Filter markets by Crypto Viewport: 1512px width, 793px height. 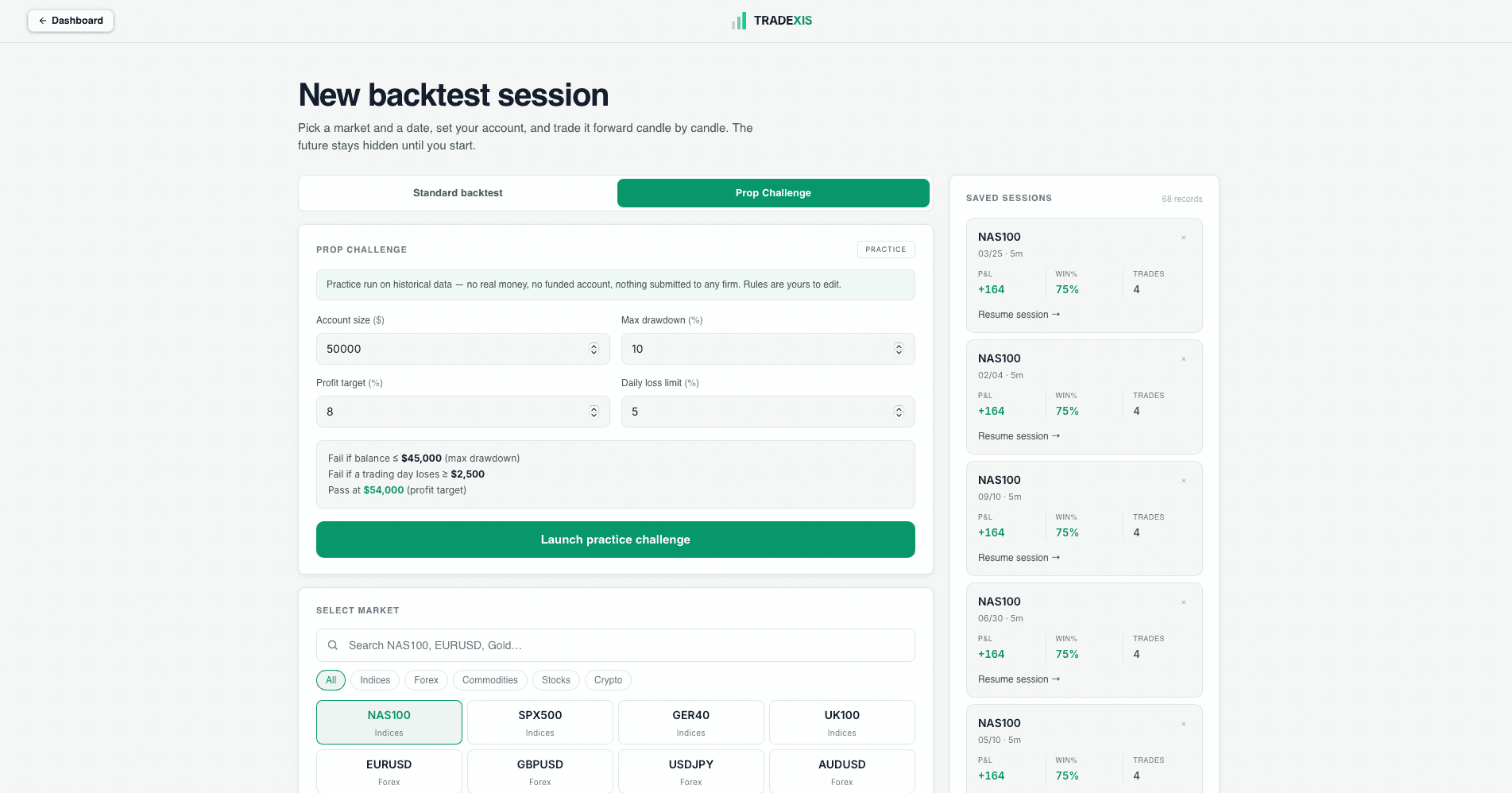pyautogui.click(x=609, y=680)
